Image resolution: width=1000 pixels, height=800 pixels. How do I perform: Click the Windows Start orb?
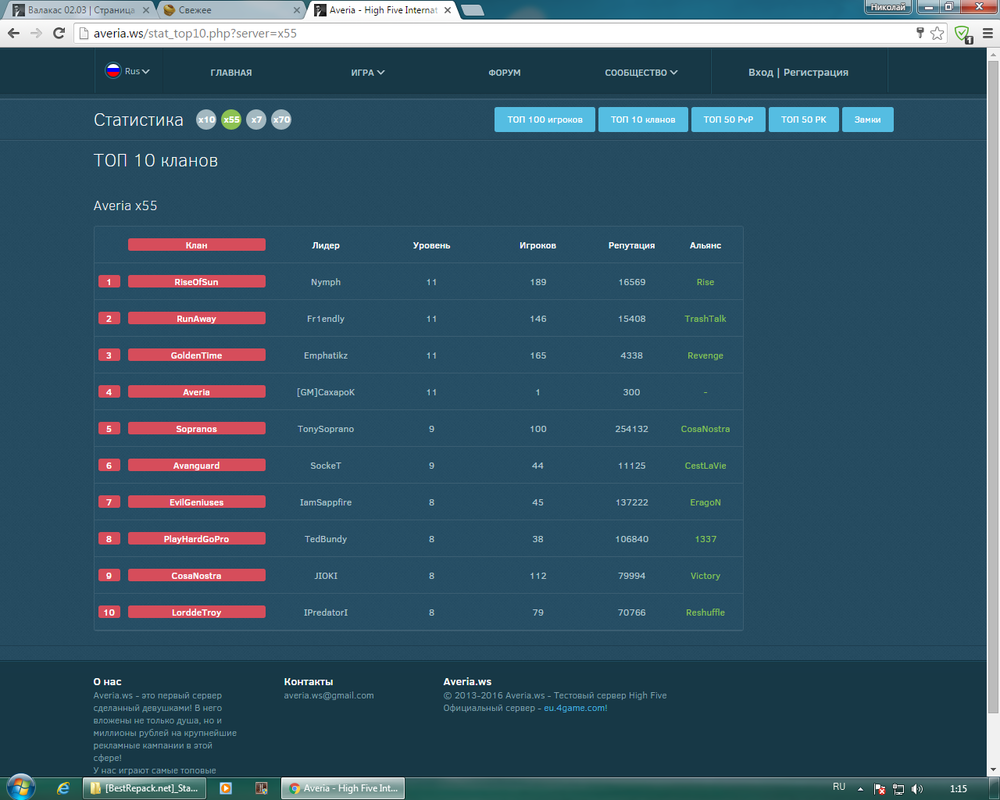20,787
